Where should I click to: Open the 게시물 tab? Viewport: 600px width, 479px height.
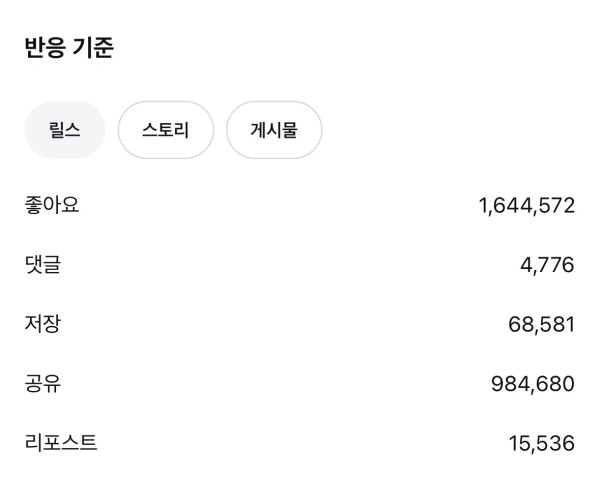(273, 130)
